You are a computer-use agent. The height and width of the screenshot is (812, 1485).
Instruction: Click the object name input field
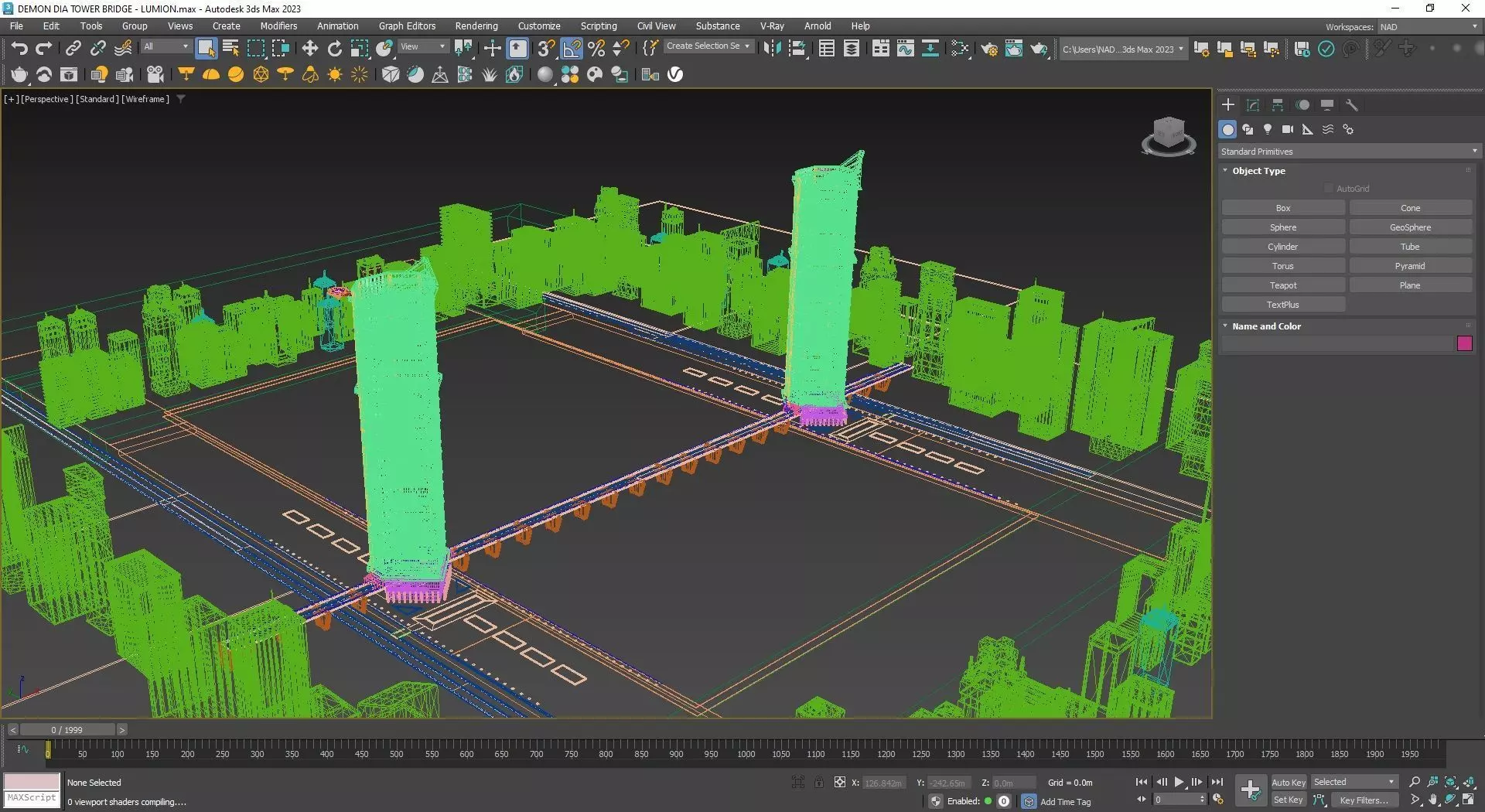1337,344
